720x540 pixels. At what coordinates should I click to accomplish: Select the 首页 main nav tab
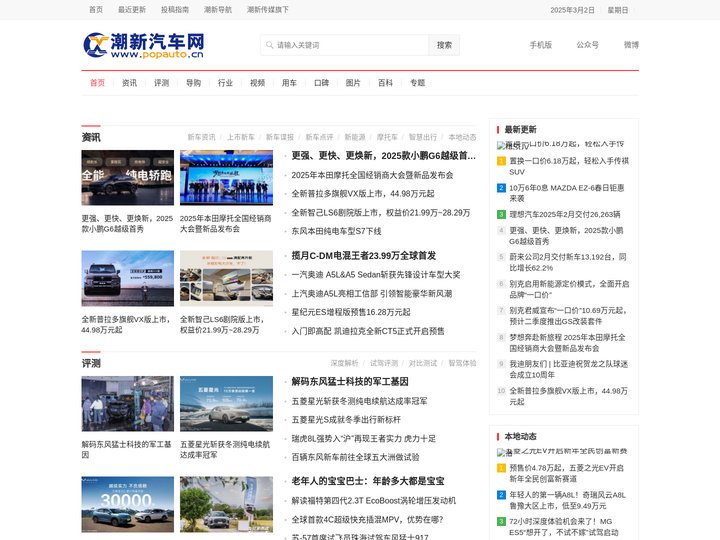97,83
